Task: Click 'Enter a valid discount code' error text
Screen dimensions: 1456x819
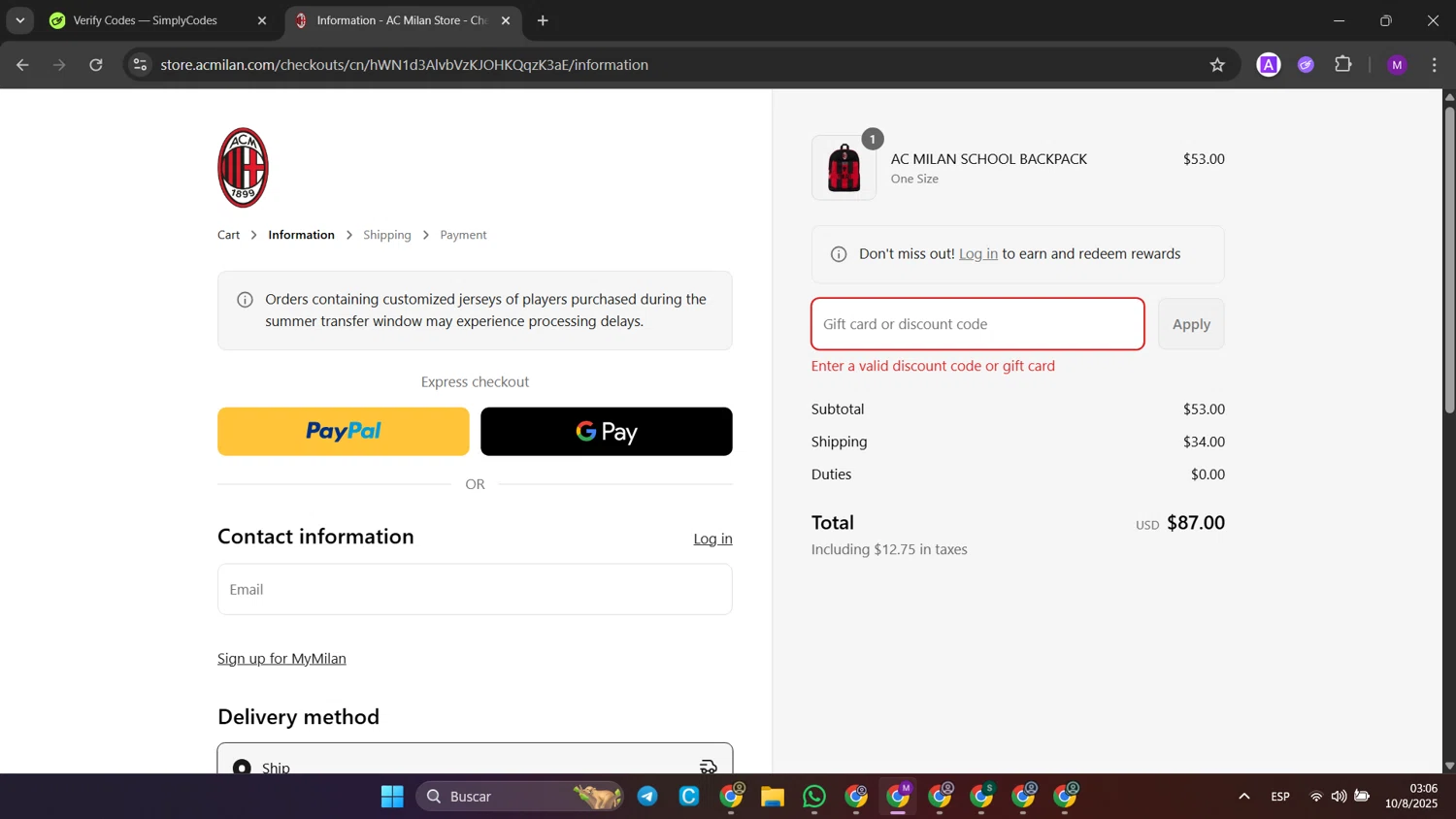Action: (933, 366)
